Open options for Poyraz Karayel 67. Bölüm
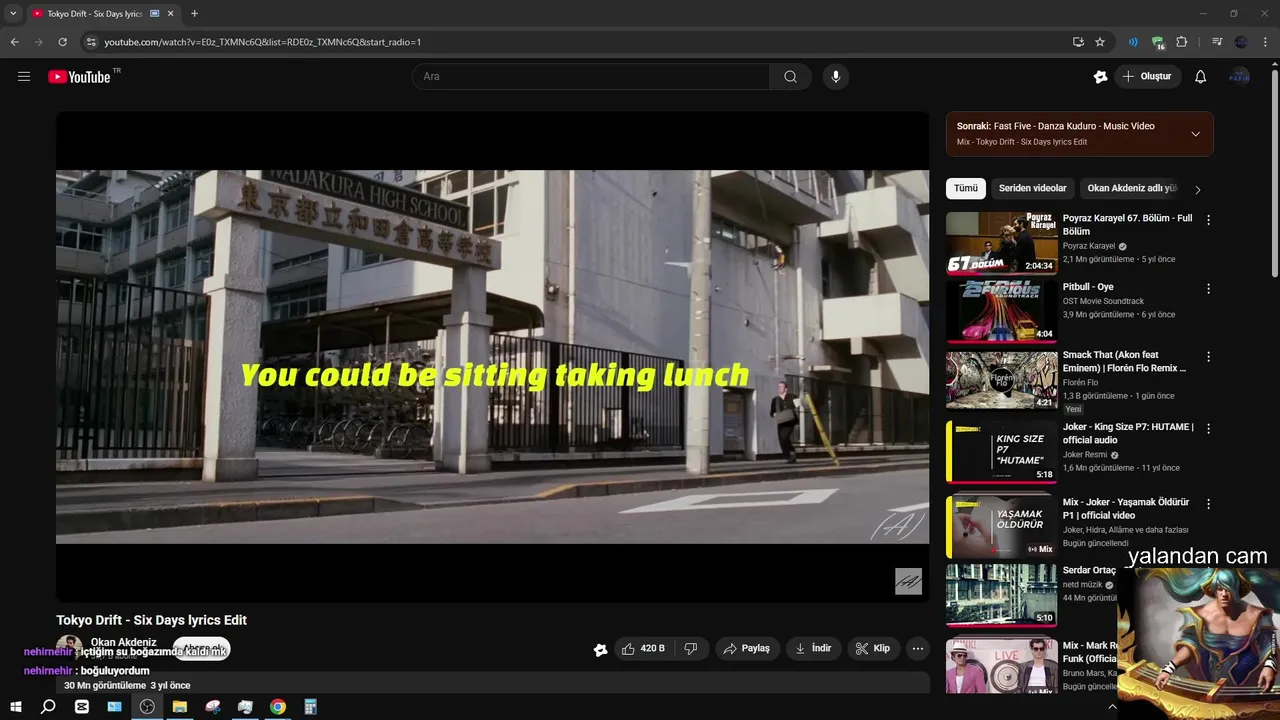This screenshot has width=1280, height=720. pos(1208,219)
